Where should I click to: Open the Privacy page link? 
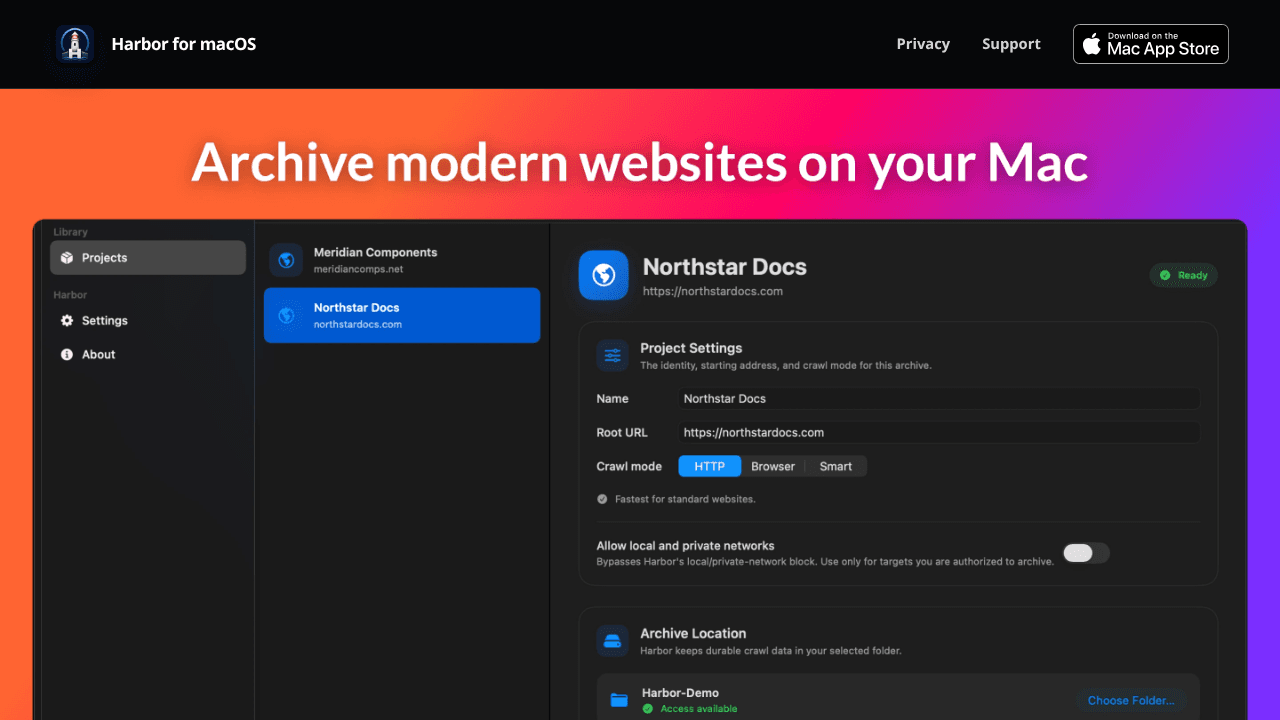(923, 44)
